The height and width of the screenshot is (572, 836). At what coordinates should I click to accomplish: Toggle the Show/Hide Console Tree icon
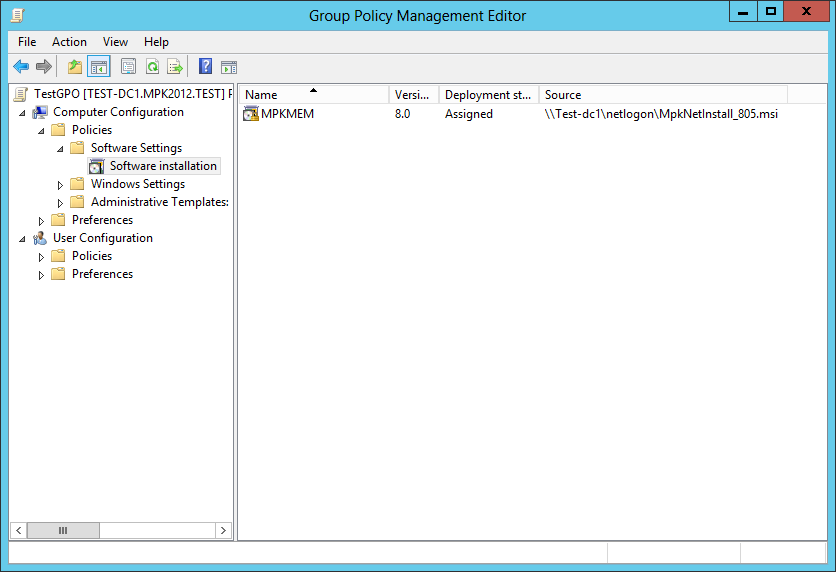[99, 67]
